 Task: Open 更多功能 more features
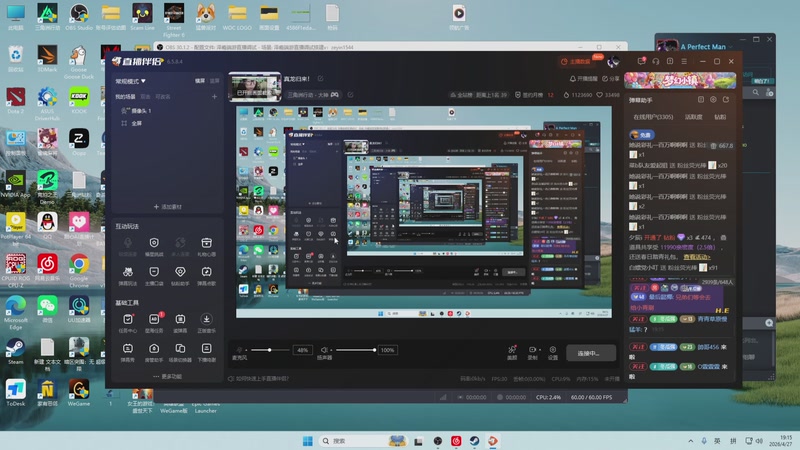[168, 377]
